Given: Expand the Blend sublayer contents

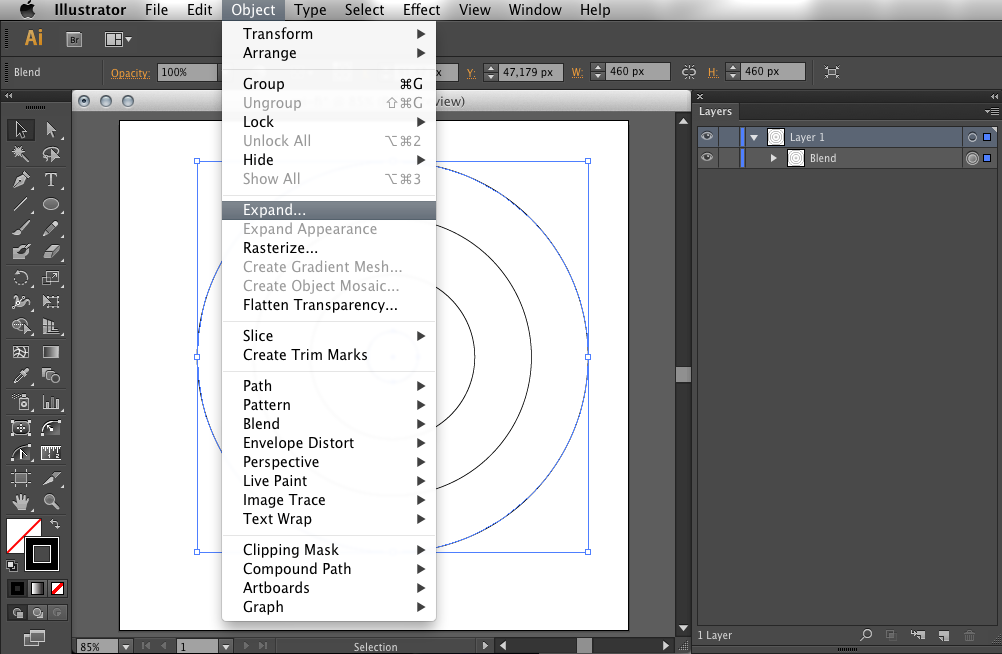Looking at the screenshot, I should (773, 158).
